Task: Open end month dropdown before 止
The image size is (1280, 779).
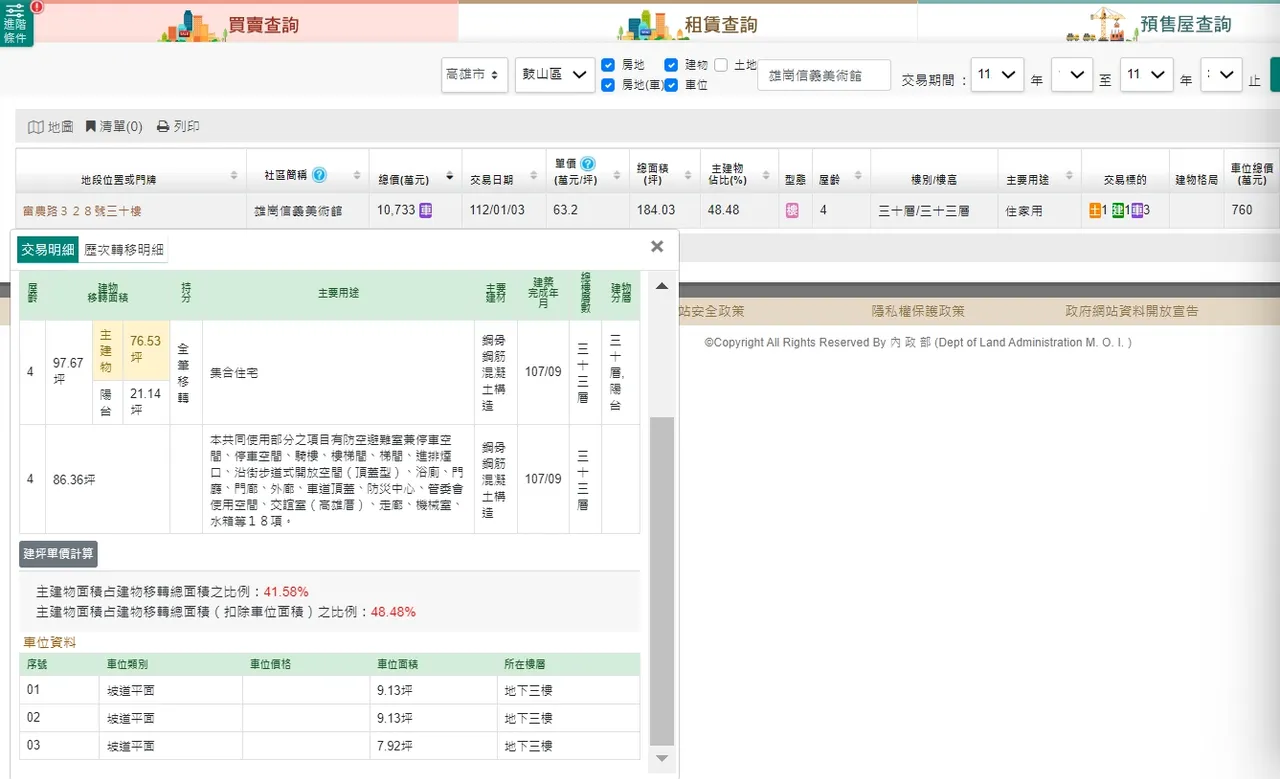Action: (1221, 75)
